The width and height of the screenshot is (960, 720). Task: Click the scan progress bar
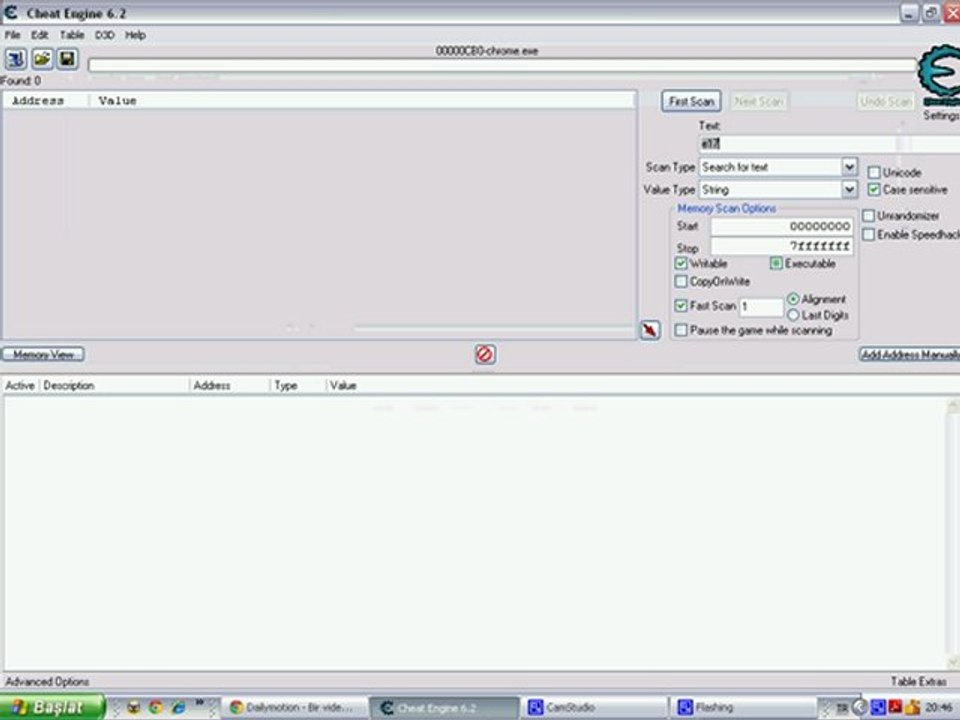pos(502,65)
